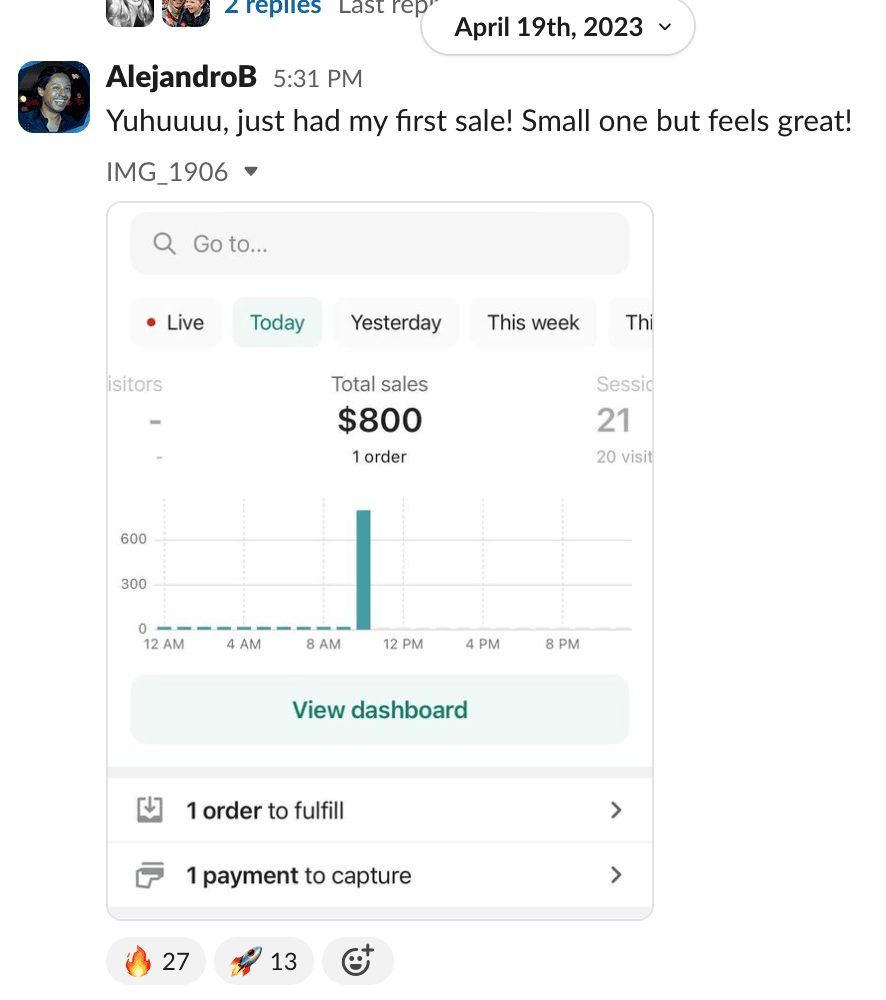Click the search magnifier icon
886x1000 pixels.
(x=165, y=244)
